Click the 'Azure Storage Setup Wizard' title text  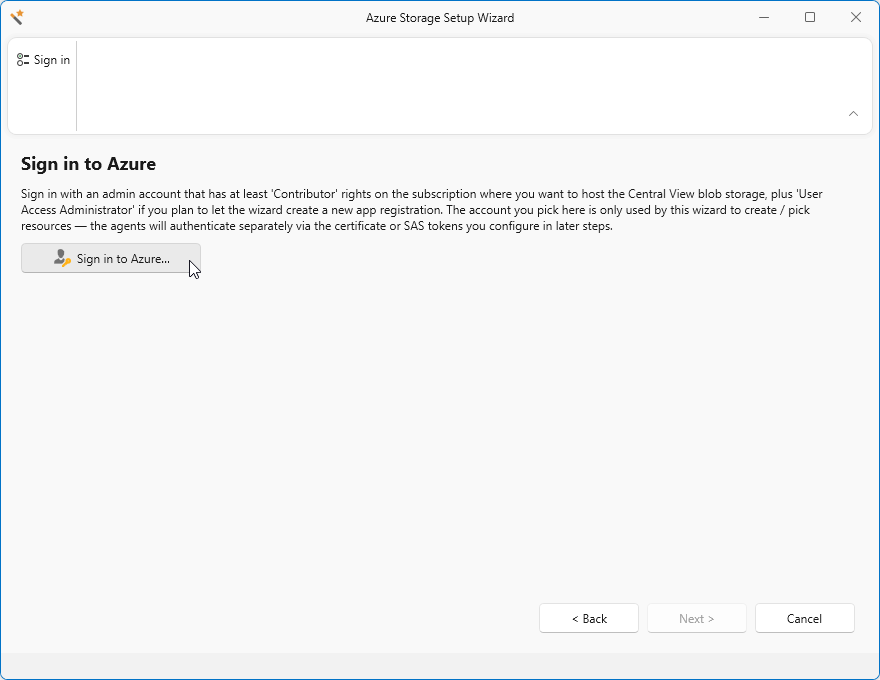tap(440, 18)
